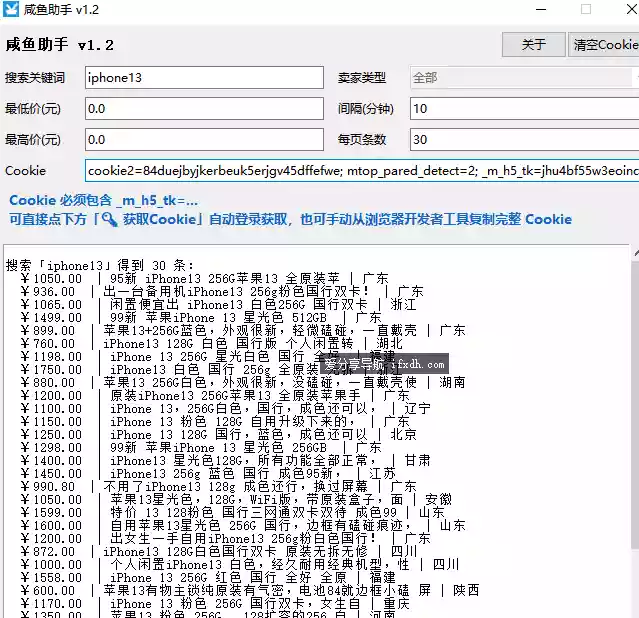Click the 最高价(元) input field
Viewport: 639px width, 618px height.
point(204,139)
